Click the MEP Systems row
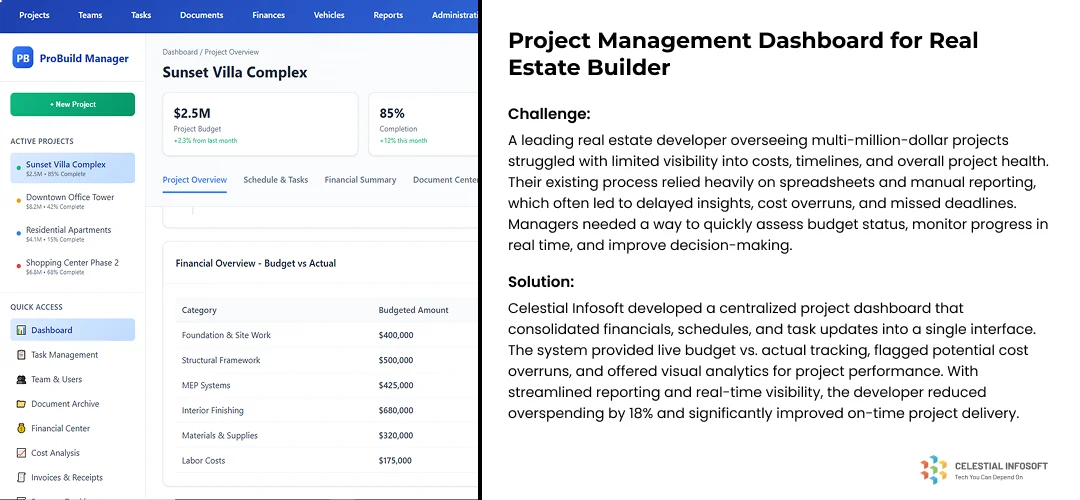The height and width of the screenshot is (500, 1080). click(x=327, y=386)
